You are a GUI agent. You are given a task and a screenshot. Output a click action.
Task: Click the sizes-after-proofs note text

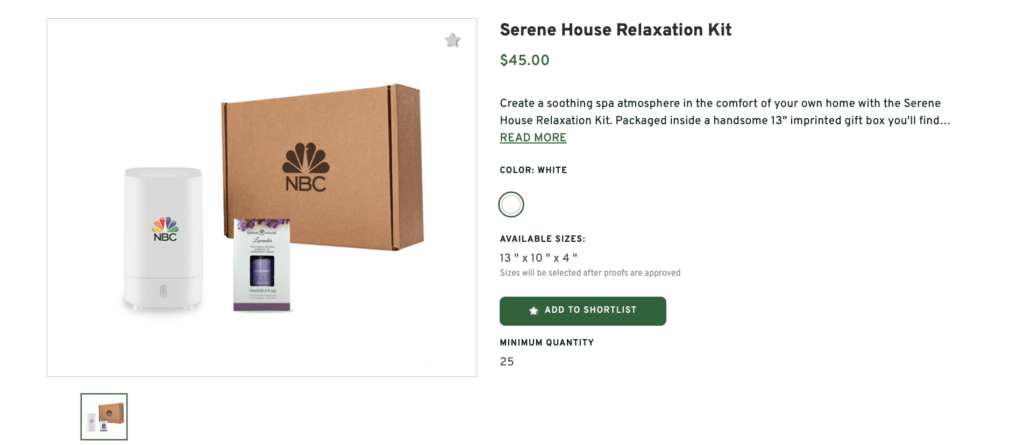click(590, 273)
